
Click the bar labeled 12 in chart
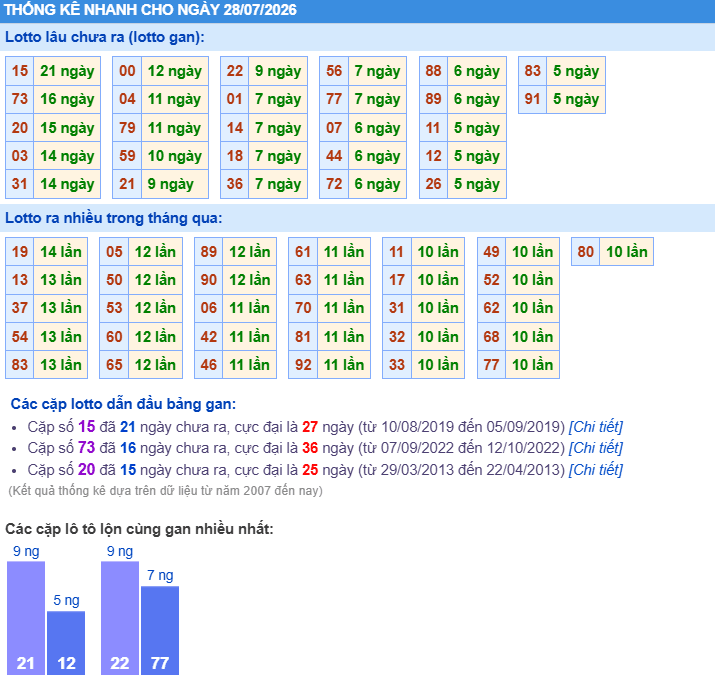coord(66,643)
